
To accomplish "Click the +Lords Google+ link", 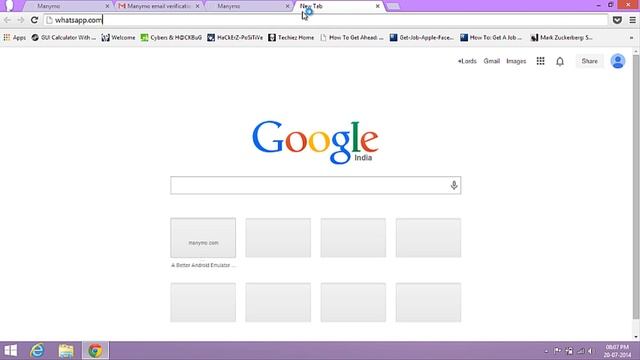I will point(467,61).
